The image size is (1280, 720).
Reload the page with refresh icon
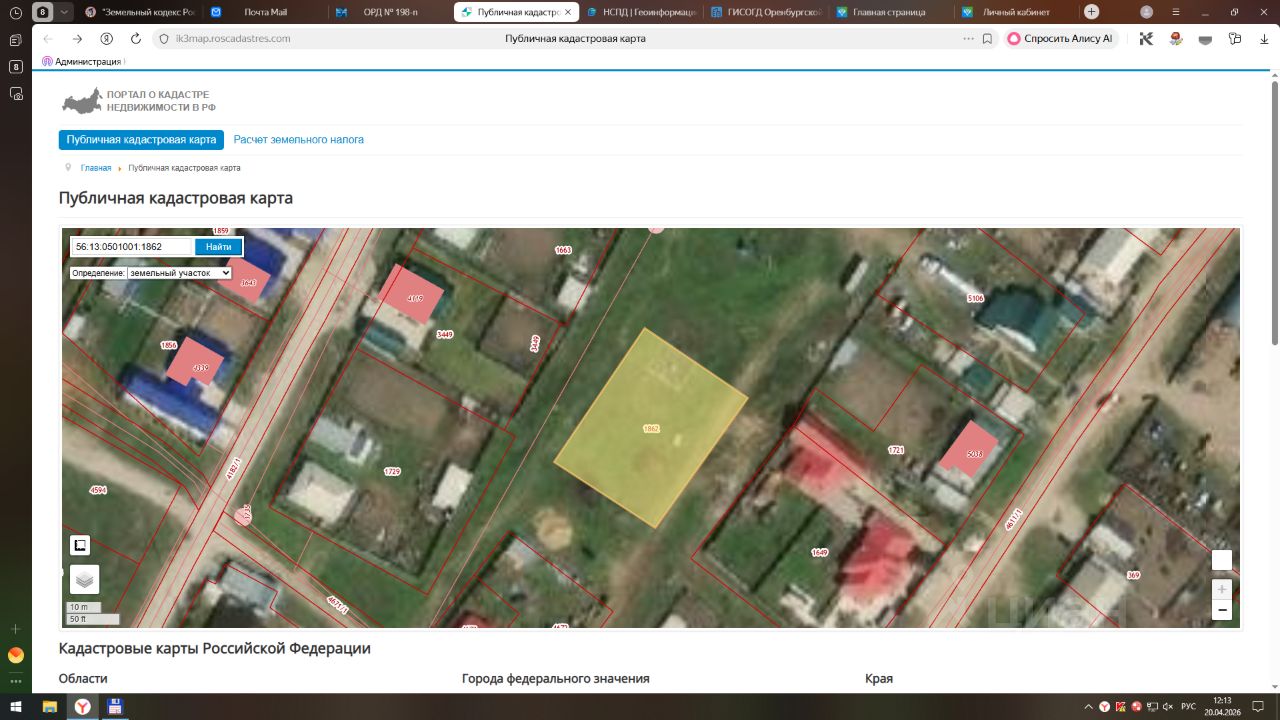[136, 38]
